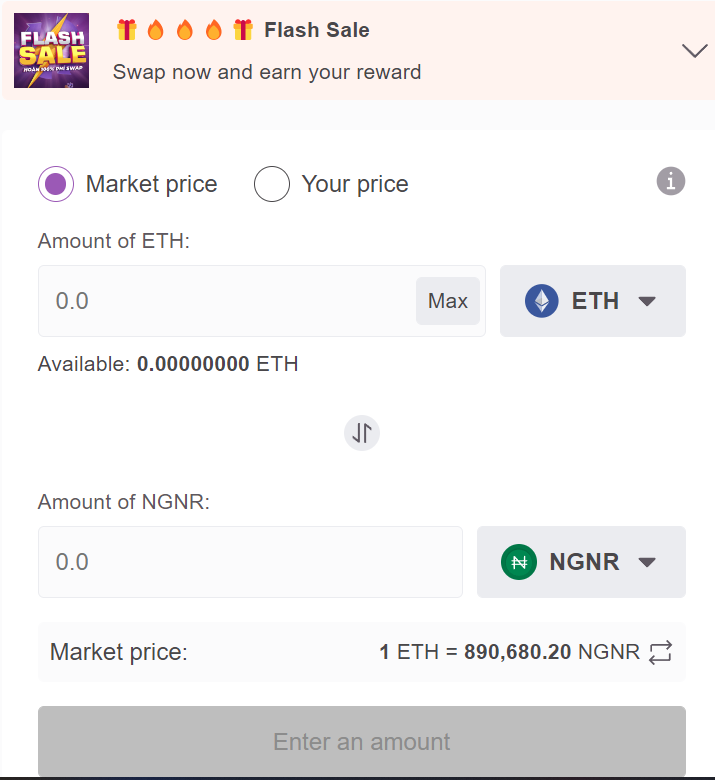Focus the Amount of NGNR input field

(250, 562)
